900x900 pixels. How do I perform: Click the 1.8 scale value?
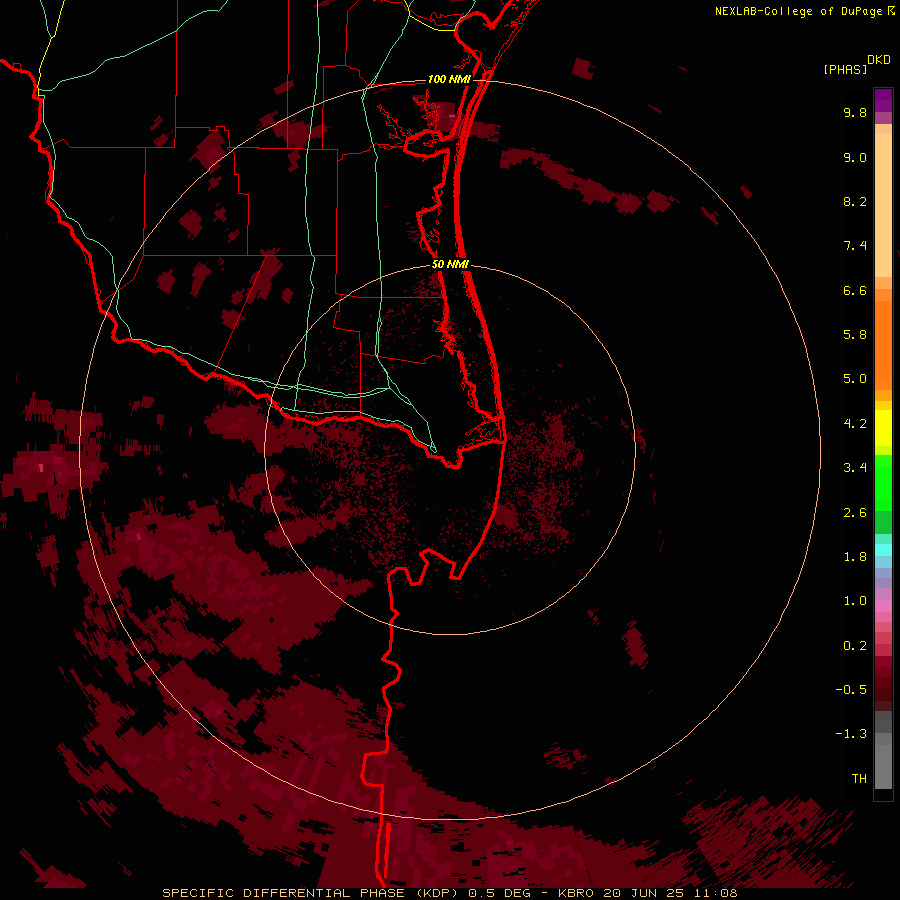[x=855, y=557]
